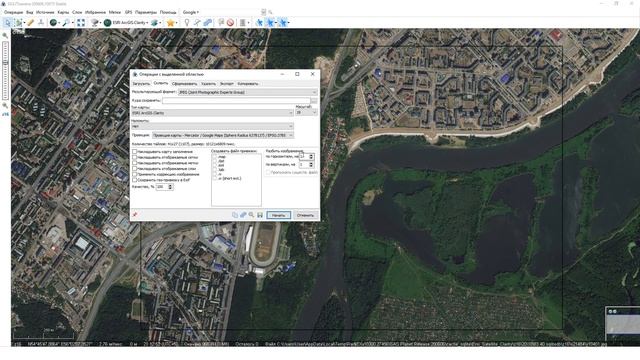Image resolution: width=640 pixels, height=360 pixels.
Task: Activate the area selection tool
Action: (x=18, y=22)
